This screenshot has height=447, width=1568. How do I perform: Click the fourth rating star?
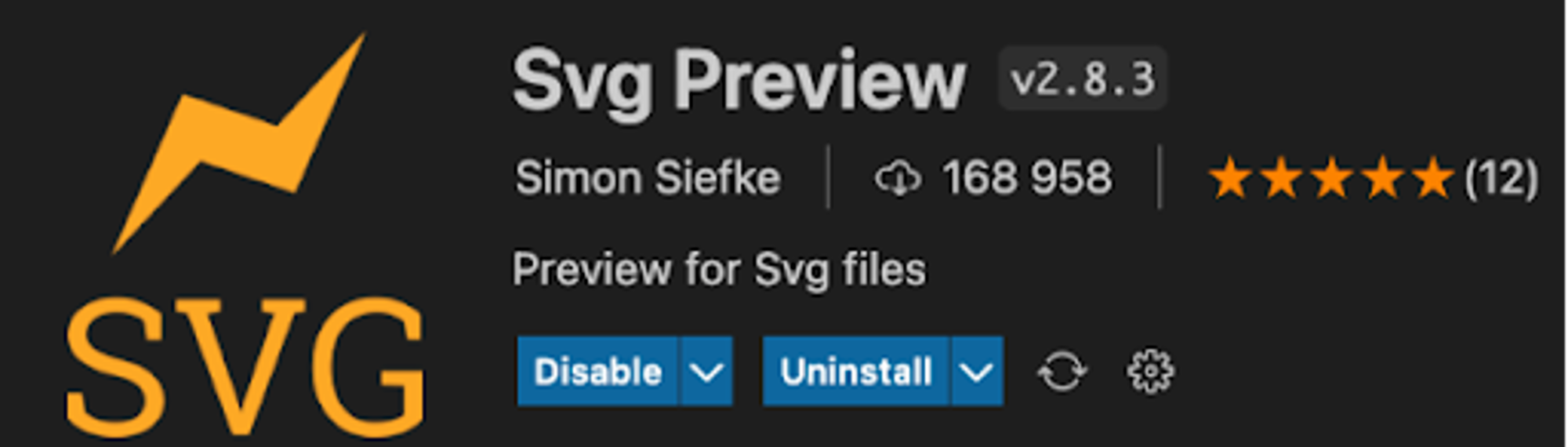click(1383, 177)
